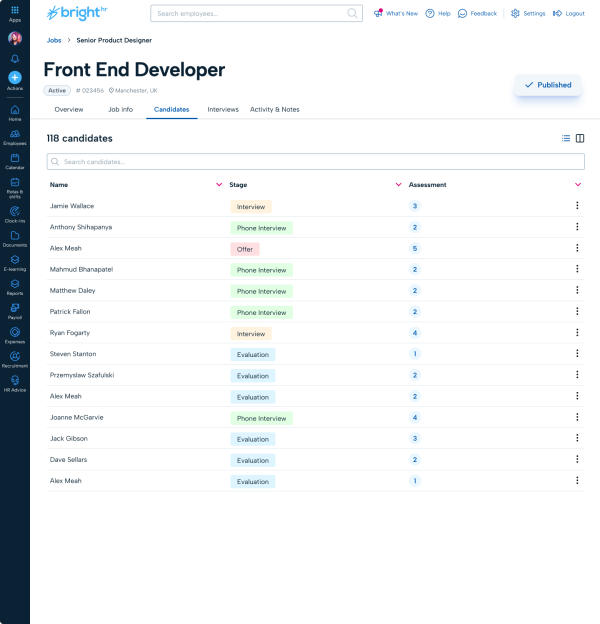
Task: Click the Search employees field
Action: pyautogui.click(x=256, y=14)
